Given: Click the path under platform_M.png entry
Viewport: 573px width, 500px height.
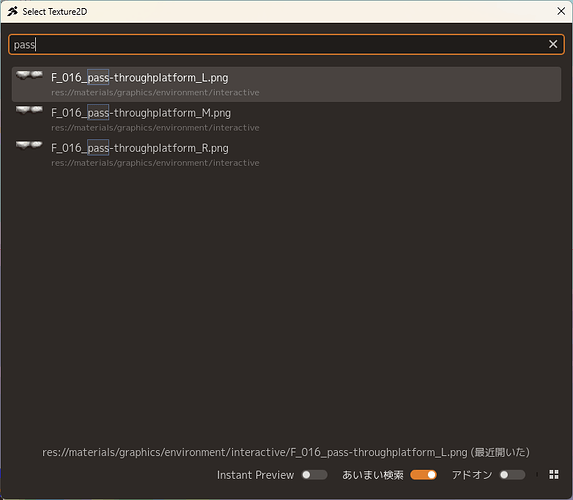Looking at the screenshot, I should click(155, 128).
